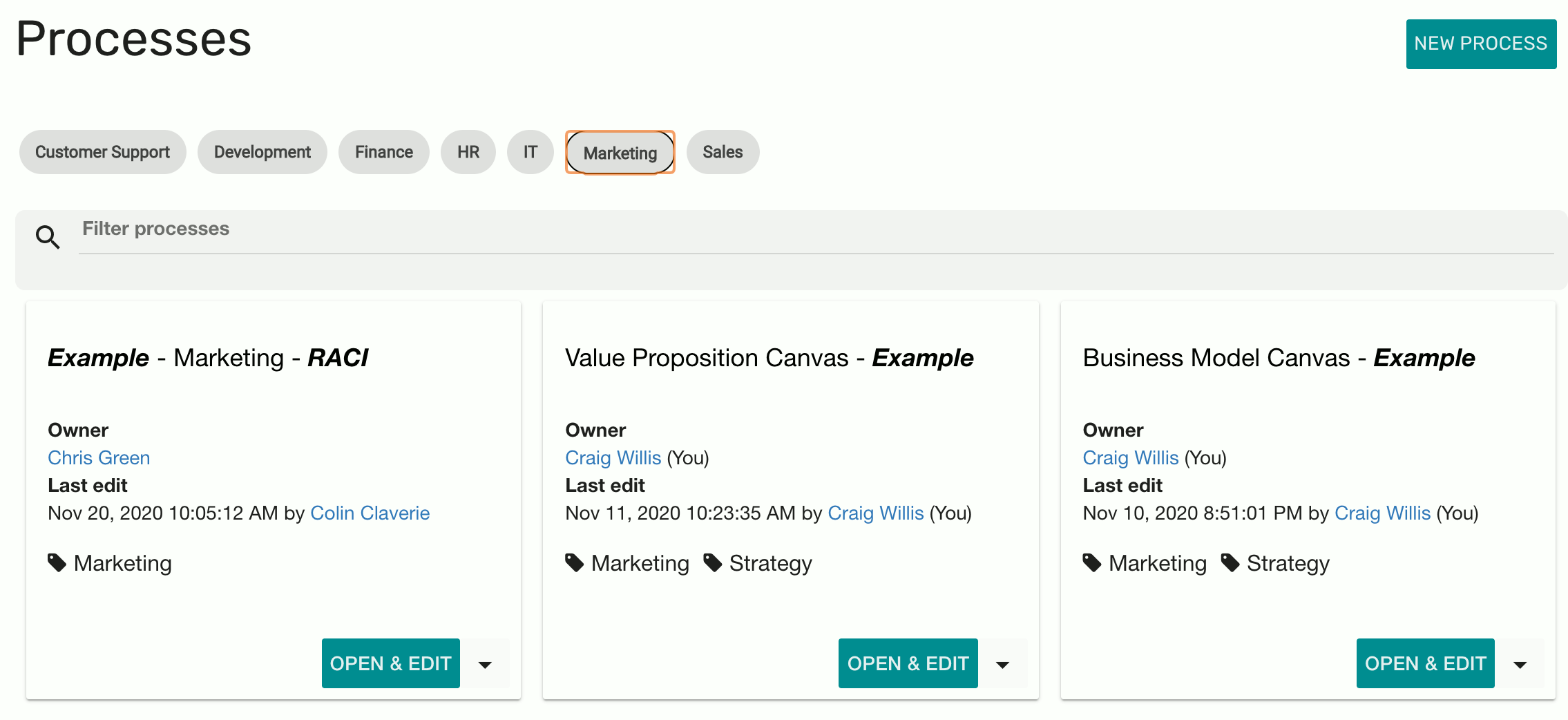Click the search magnifier icon
The width and height of the screenshot is (1568, 720).
(x=48, y=237)
